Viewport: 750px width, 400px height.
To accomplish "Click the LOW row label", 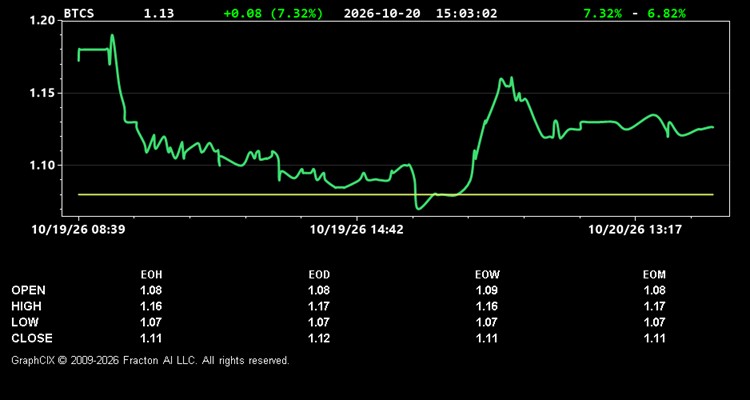I will [x=25, y=322].
